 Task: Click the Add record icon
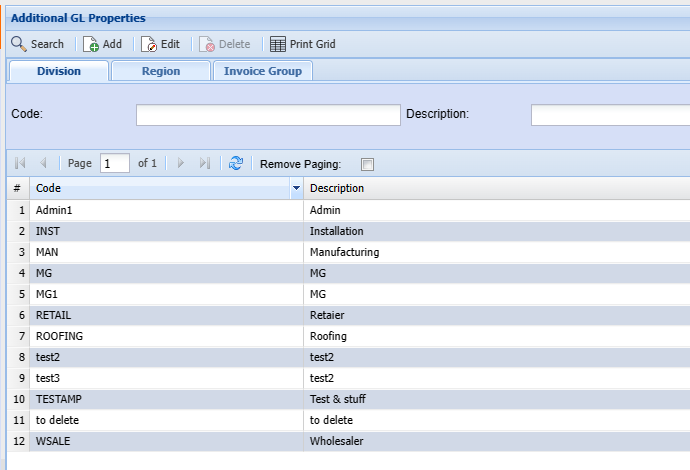click(x=91, y=44)
